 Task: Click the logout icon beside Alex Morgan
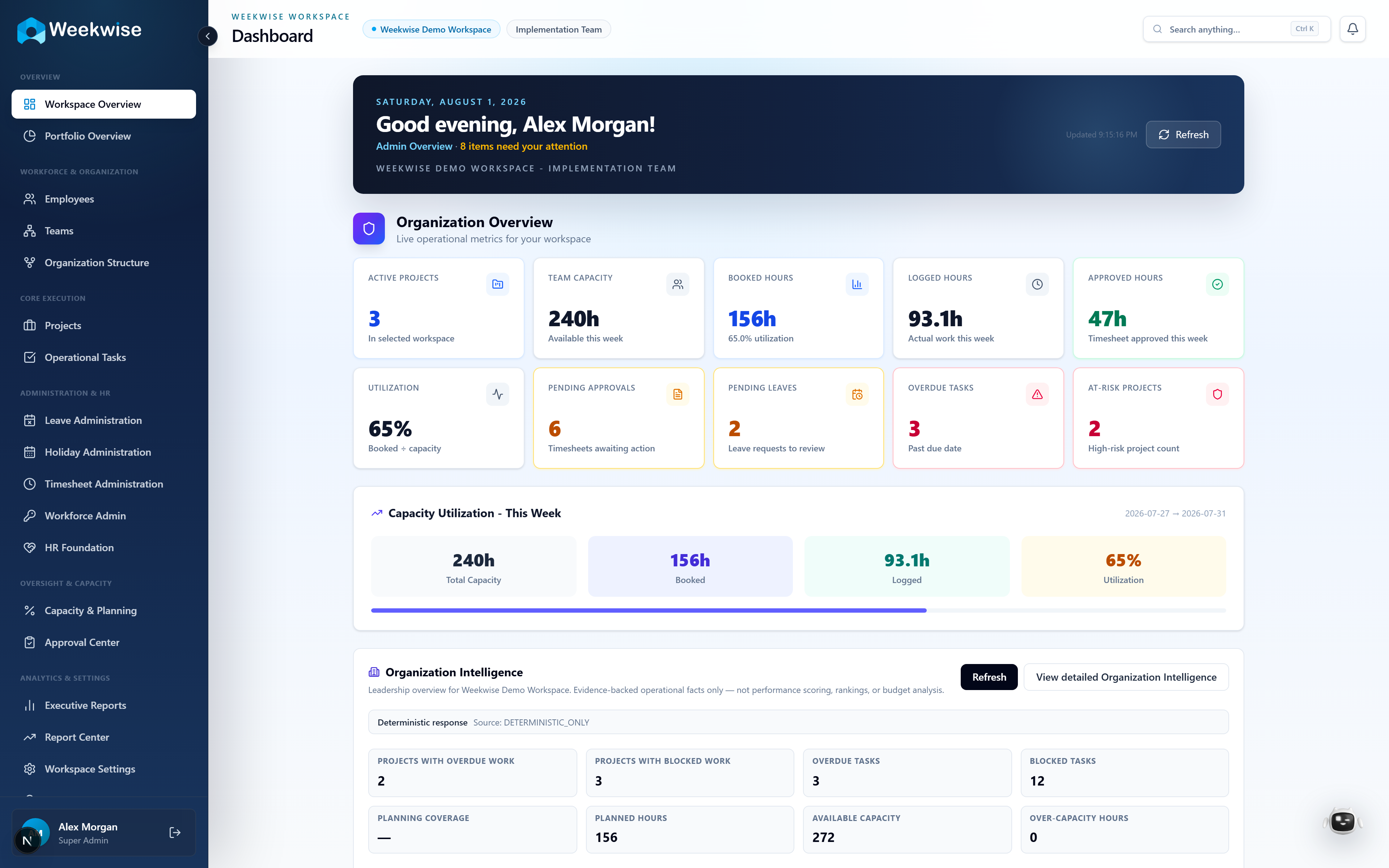pos(175,833)
